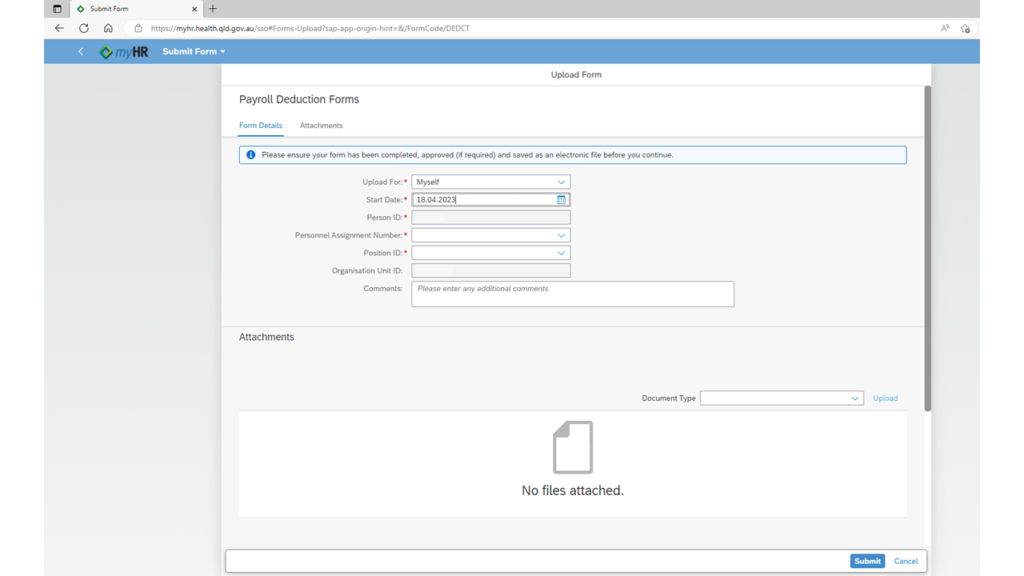Click the browser back arrow

click(x=60, y=28)
